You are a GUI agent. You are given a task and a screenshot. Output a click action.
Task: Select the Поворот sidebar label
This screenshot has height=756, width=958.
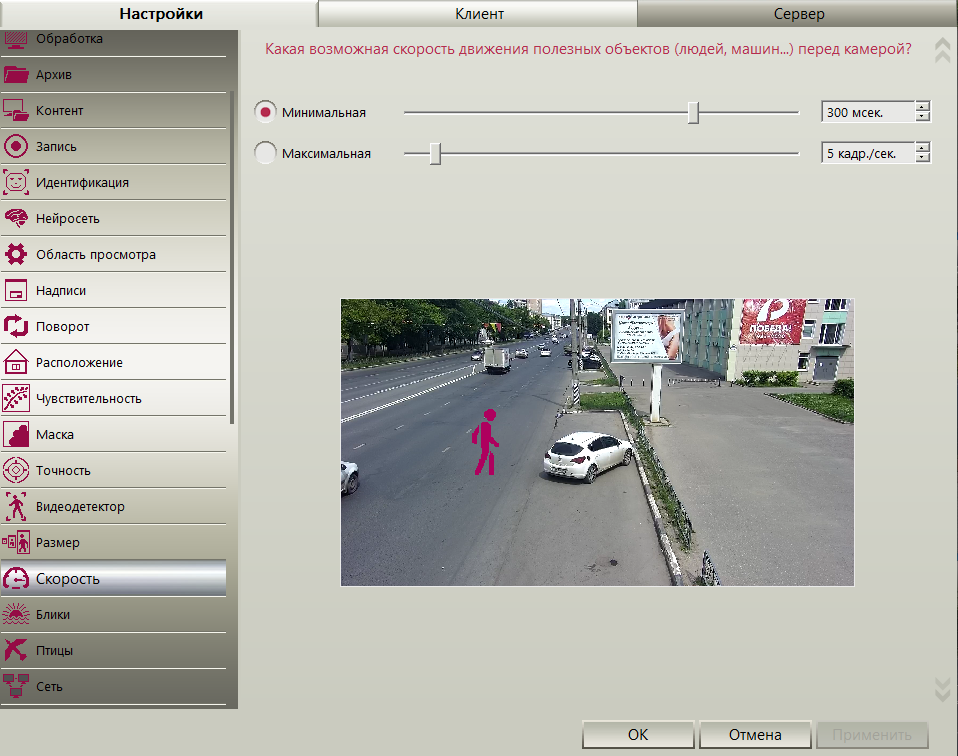click(62, 327)
